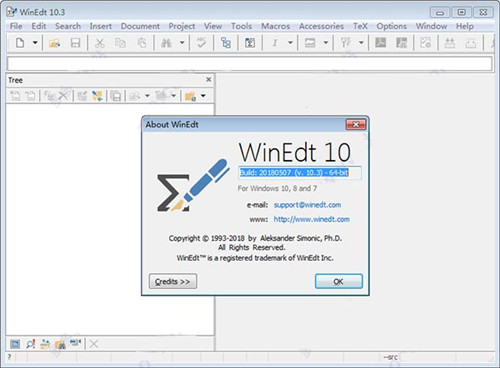
Task: Click the support@winedt.com email link
Action: pyautogui.click(x=307, y=205)
